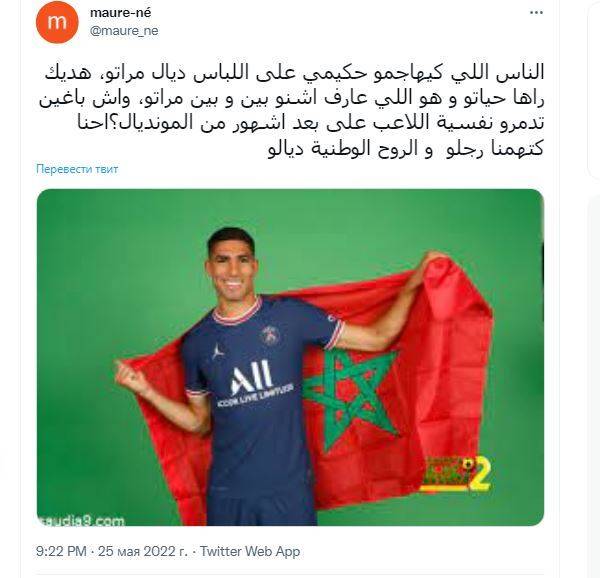Screen dimensions: 600x578
Task: Click the club crest on the navy jersey
Action: tap(270, 336)
